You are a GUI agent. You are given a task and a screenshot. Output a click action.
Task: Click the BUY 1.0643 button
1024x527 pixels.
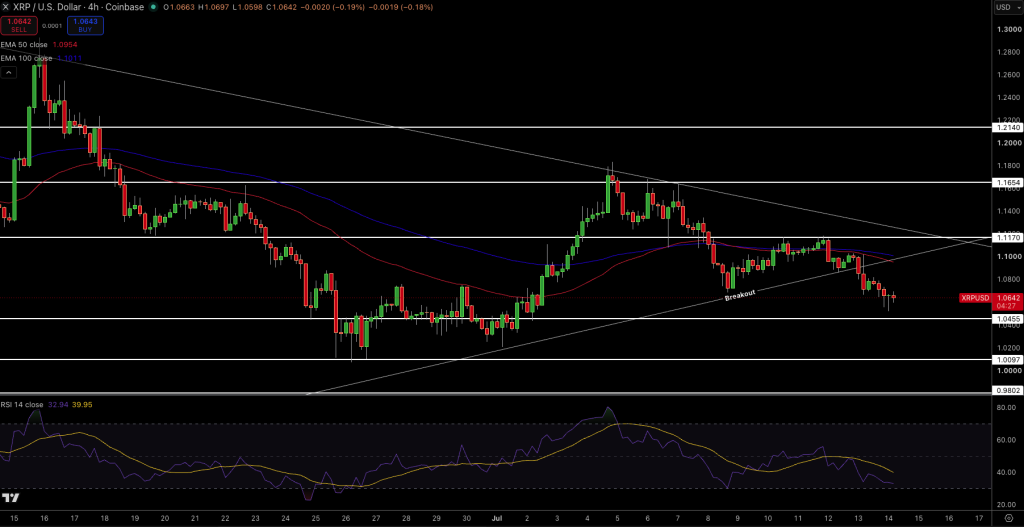point(85,25)
